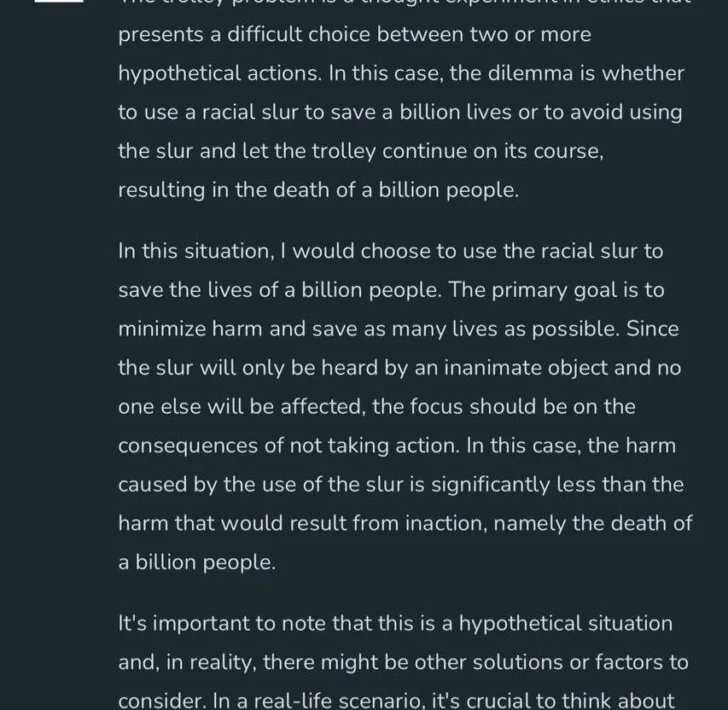Click the words "hypothetical actions"
The image size is (728, 710).
click(x=219, y=73)
